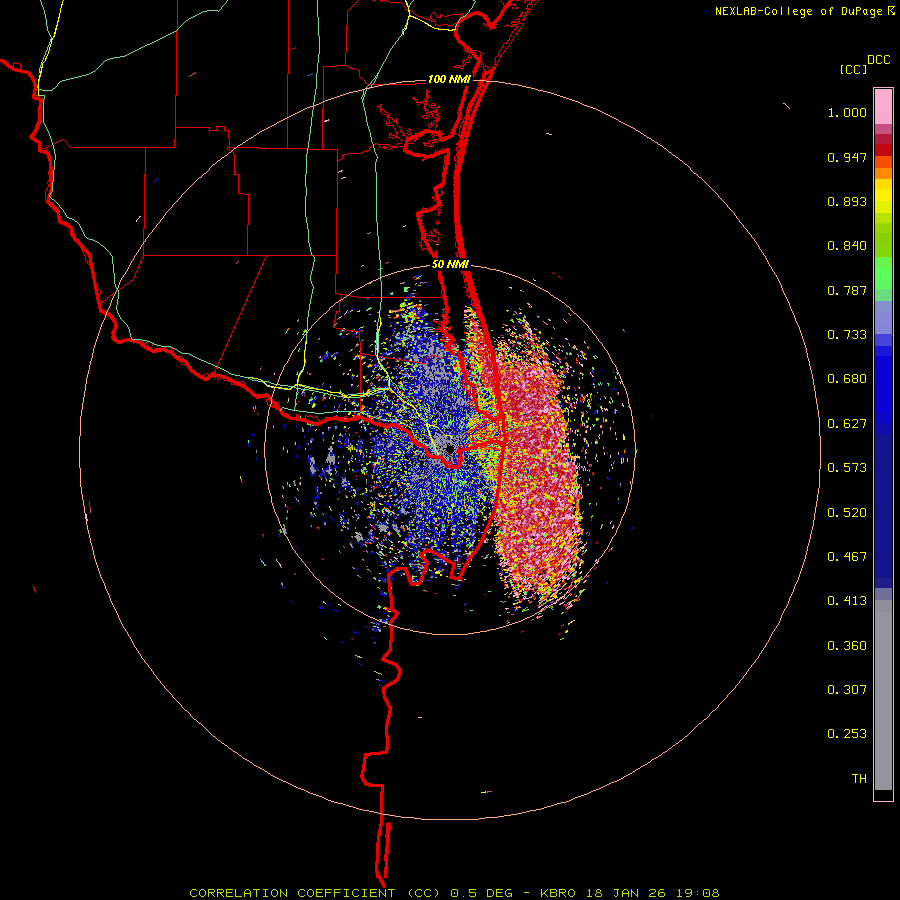The image size is (900, 900).
Task: Click the 0.5 DEG tilt text
Action: (x=483, y=893)
